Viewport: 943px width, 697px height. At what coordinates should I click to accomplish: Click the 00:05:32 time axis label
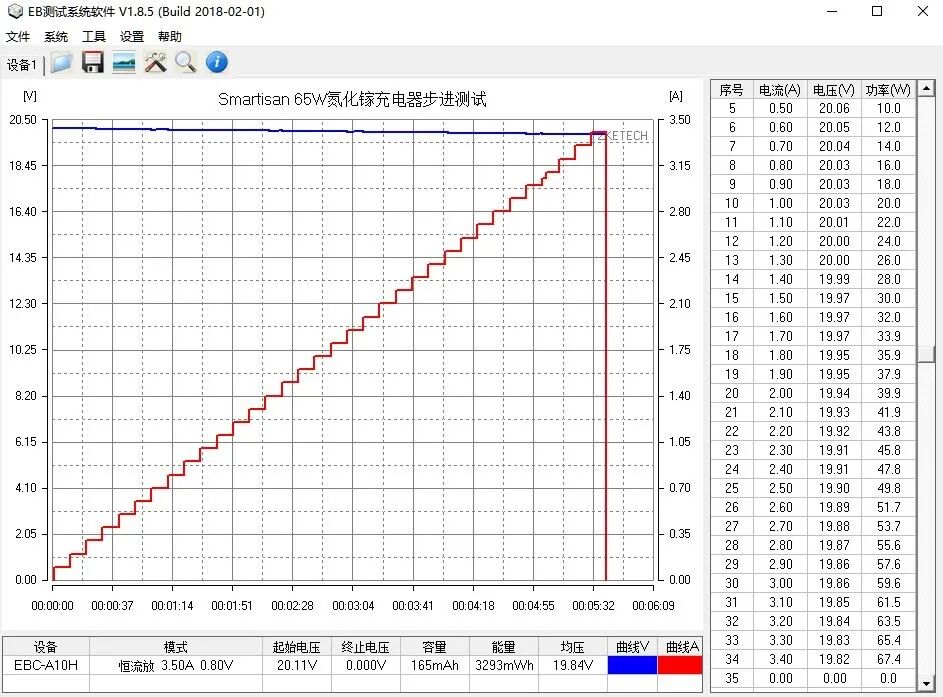(x=593, y=606)
